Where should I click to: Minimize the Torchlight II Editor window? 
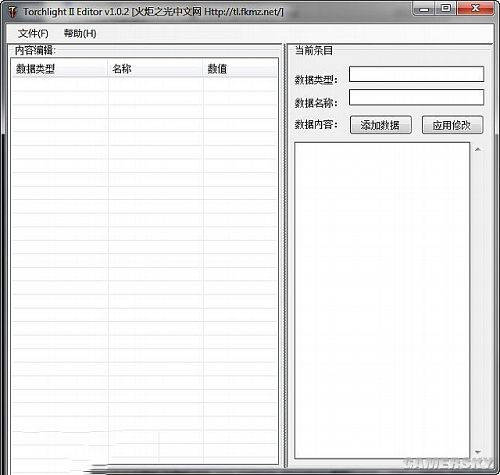pyautogui.click(x=424, y=9)
